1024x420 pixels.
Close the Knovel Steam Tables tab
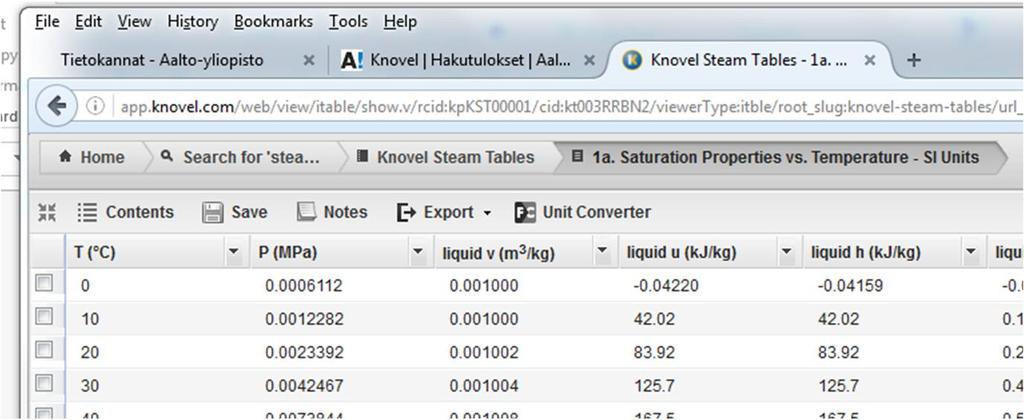coord(870,60)
